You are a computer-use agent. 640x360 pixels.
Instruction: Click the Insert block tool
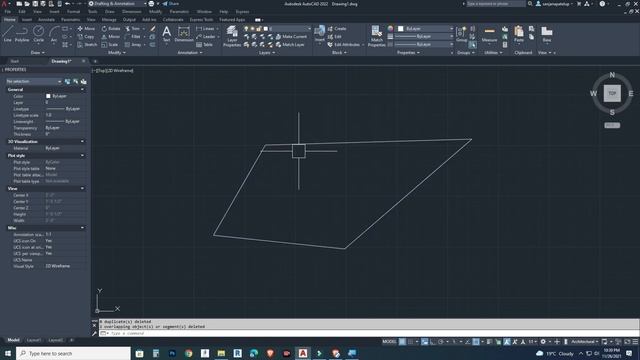[x=320, y=33]
